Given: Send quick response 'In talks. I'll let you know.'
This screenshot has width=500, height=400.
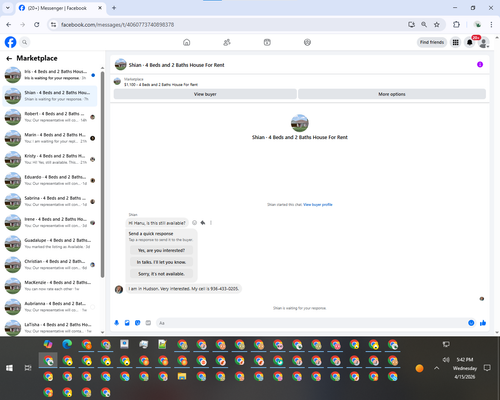Looking at the screenshot, I should tap(161, 262).
